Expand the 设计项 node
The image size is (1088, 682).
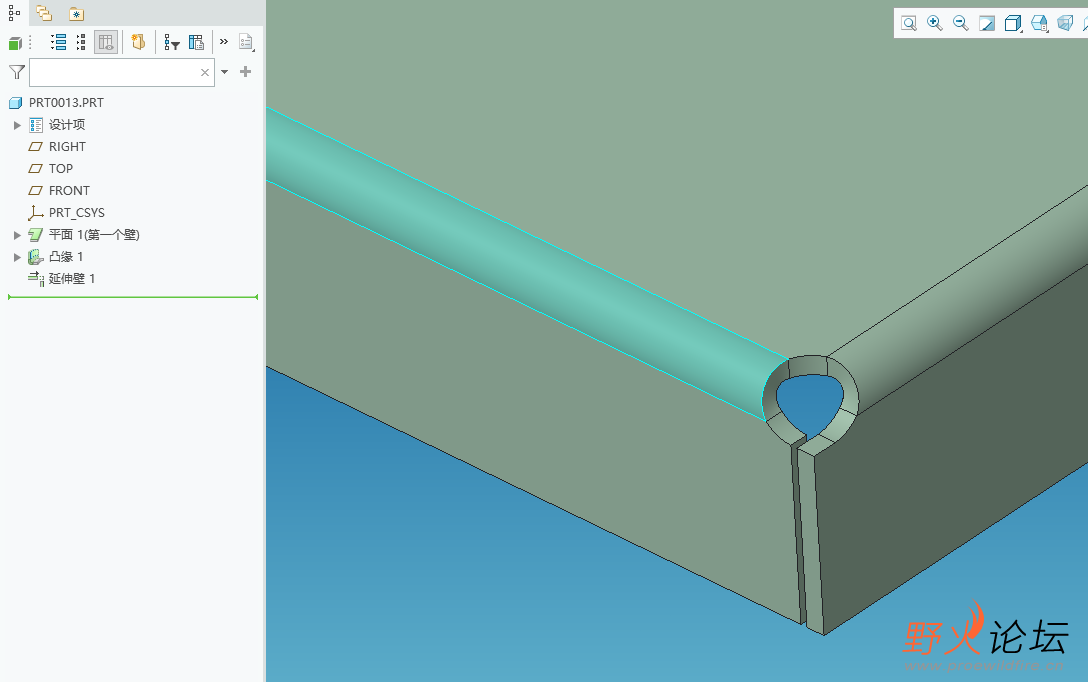[17, 125]
